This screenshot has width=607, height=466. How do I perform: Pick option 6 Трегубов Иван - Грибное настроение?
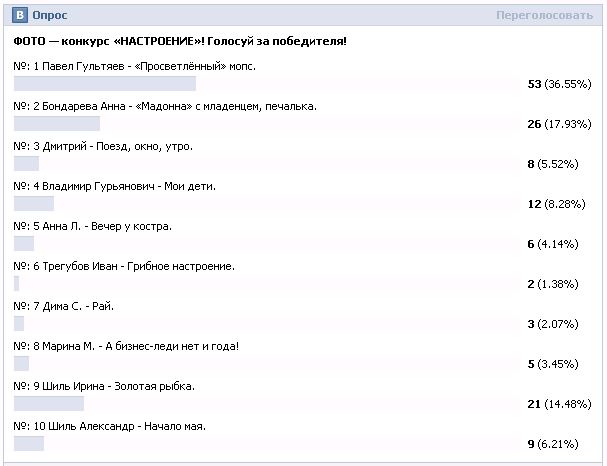point(124,266)
